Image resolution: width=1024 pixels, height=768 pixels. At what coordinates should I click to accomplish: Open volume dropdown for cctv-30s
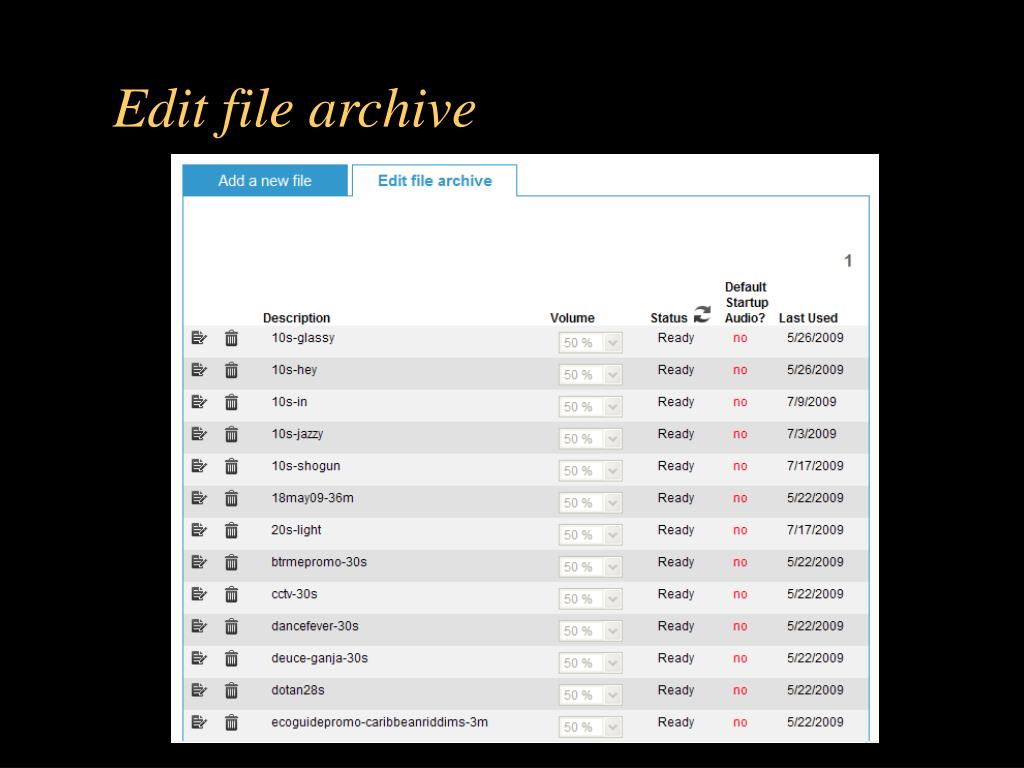click(590, 598)
